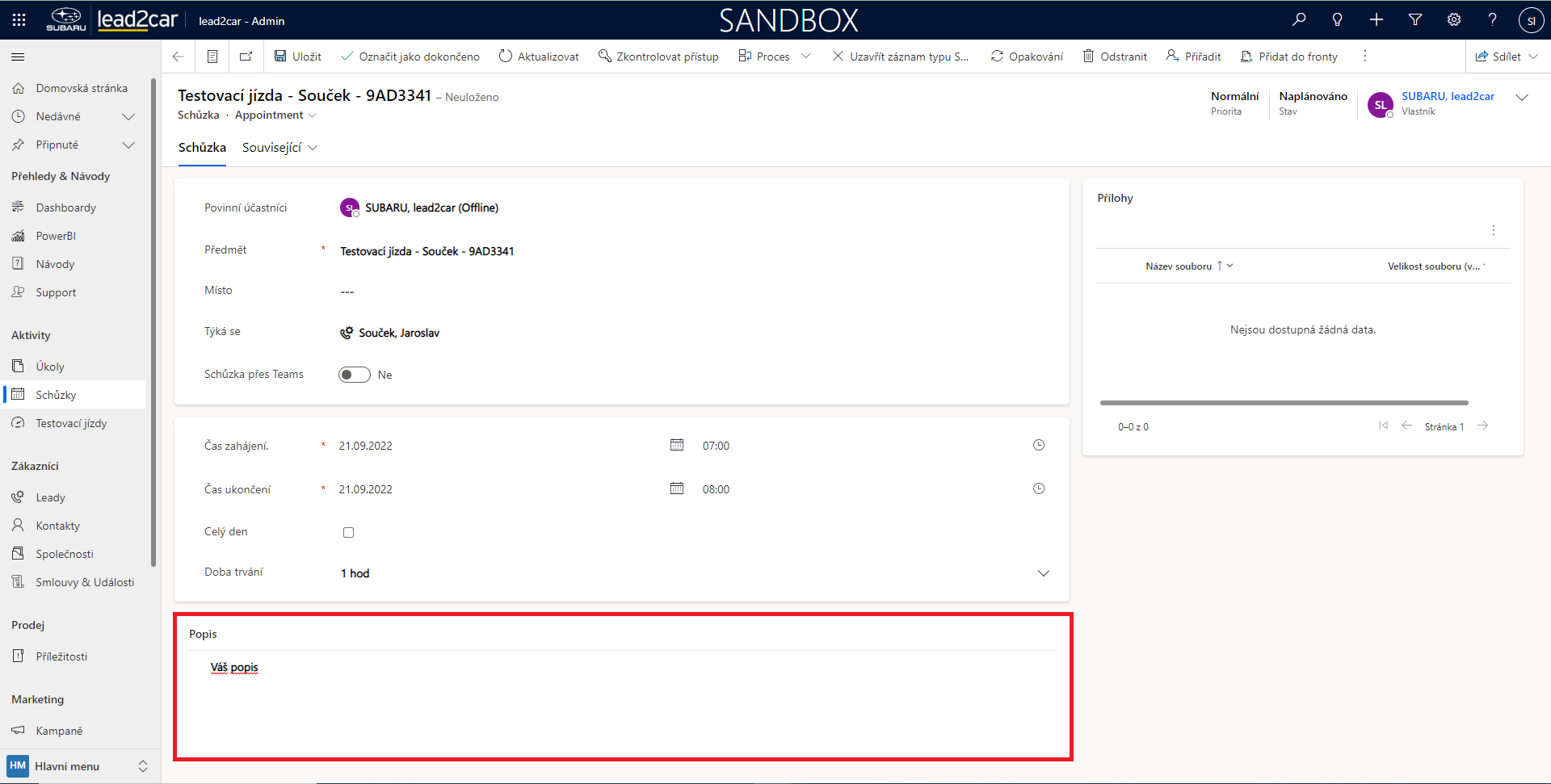Expand the Nedávné section in sidebar
Image resolution: width=1551 pixels, height=784 pixels.
coord(128,117)
